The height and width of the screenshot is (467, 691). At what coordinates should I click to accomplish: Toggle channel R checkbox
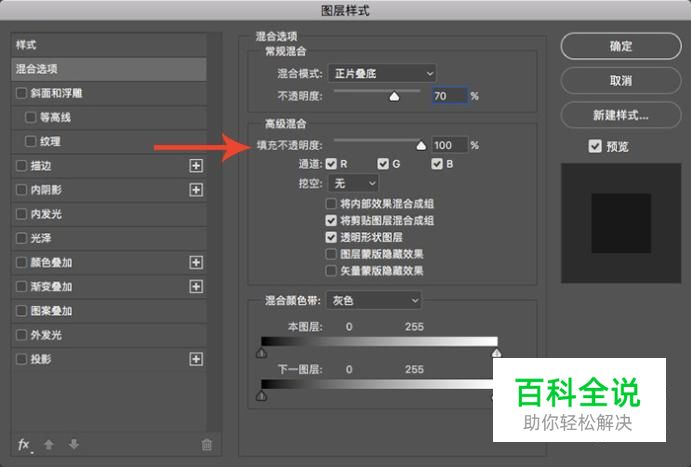click(331, 164)
